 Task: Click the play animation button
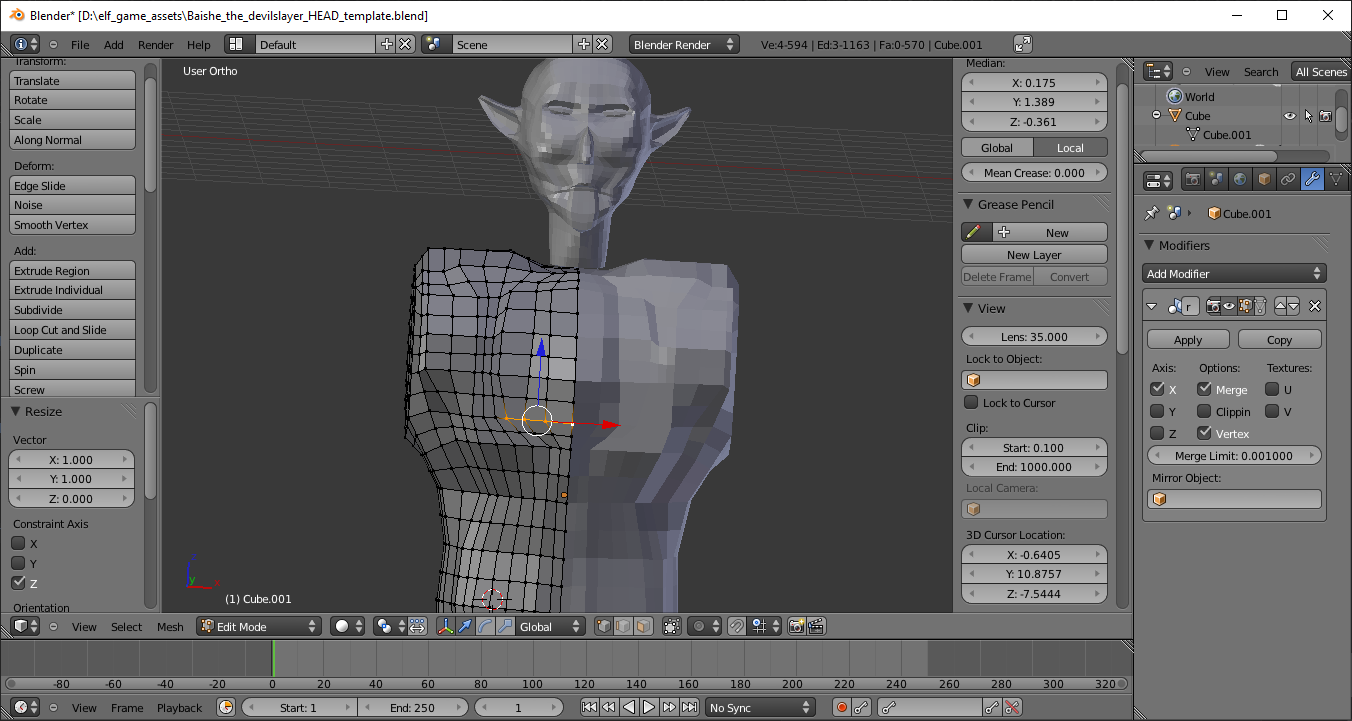click(648, 708)
